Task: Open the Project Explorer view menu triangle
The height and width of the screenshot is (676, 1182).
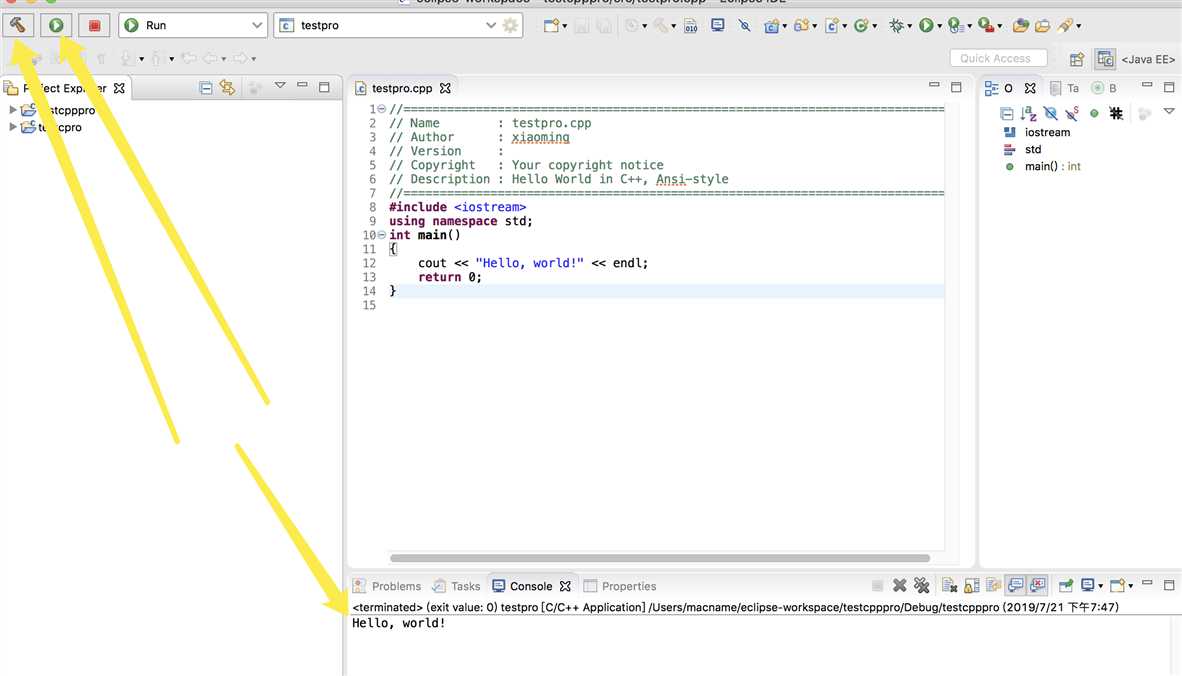Action: pos(280,86)
